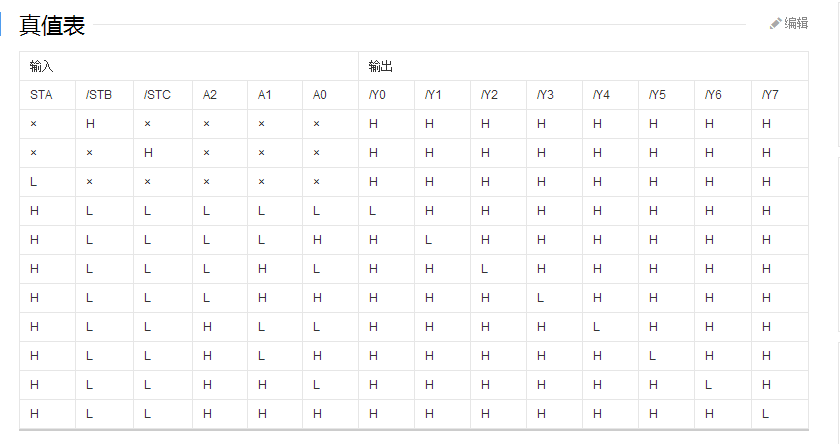Click the /STC column header
This screenshot has width=840, height=444.
pos(157,95)
